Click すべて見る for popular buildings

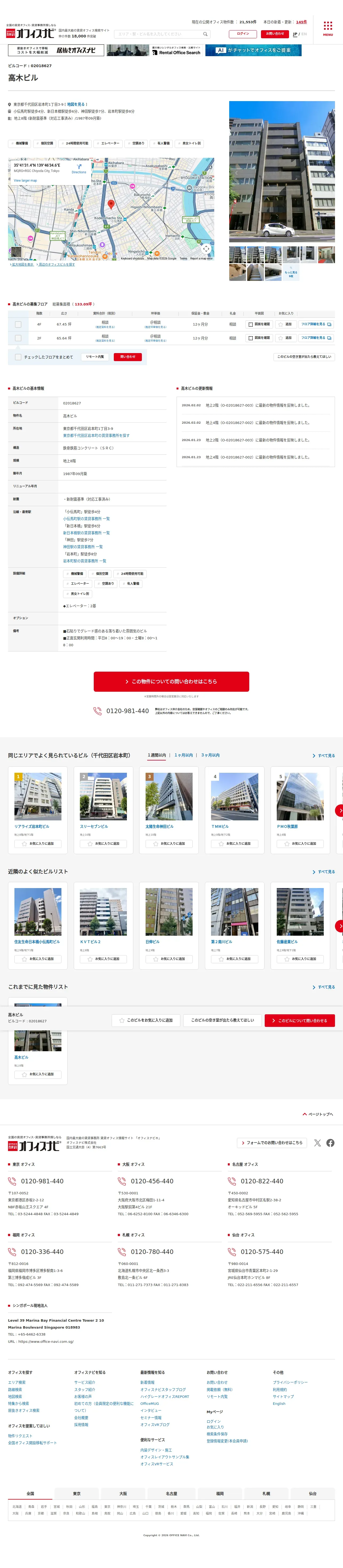click(323, 755)
